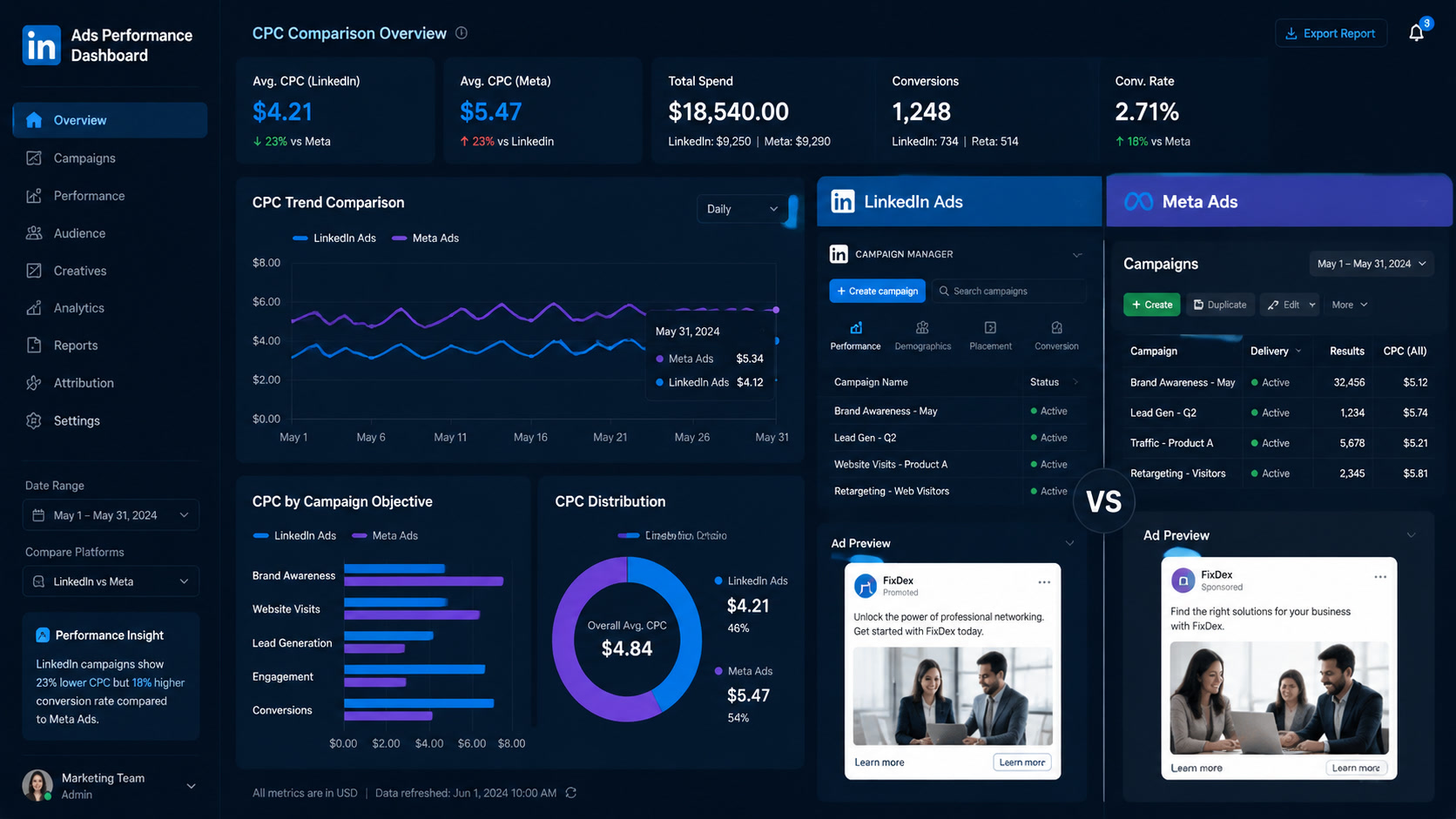The image size is (1456, 819).
Task: Click the refresh icon next to data refreshed time
Action: pyautogui.click(x=571, y=793)
